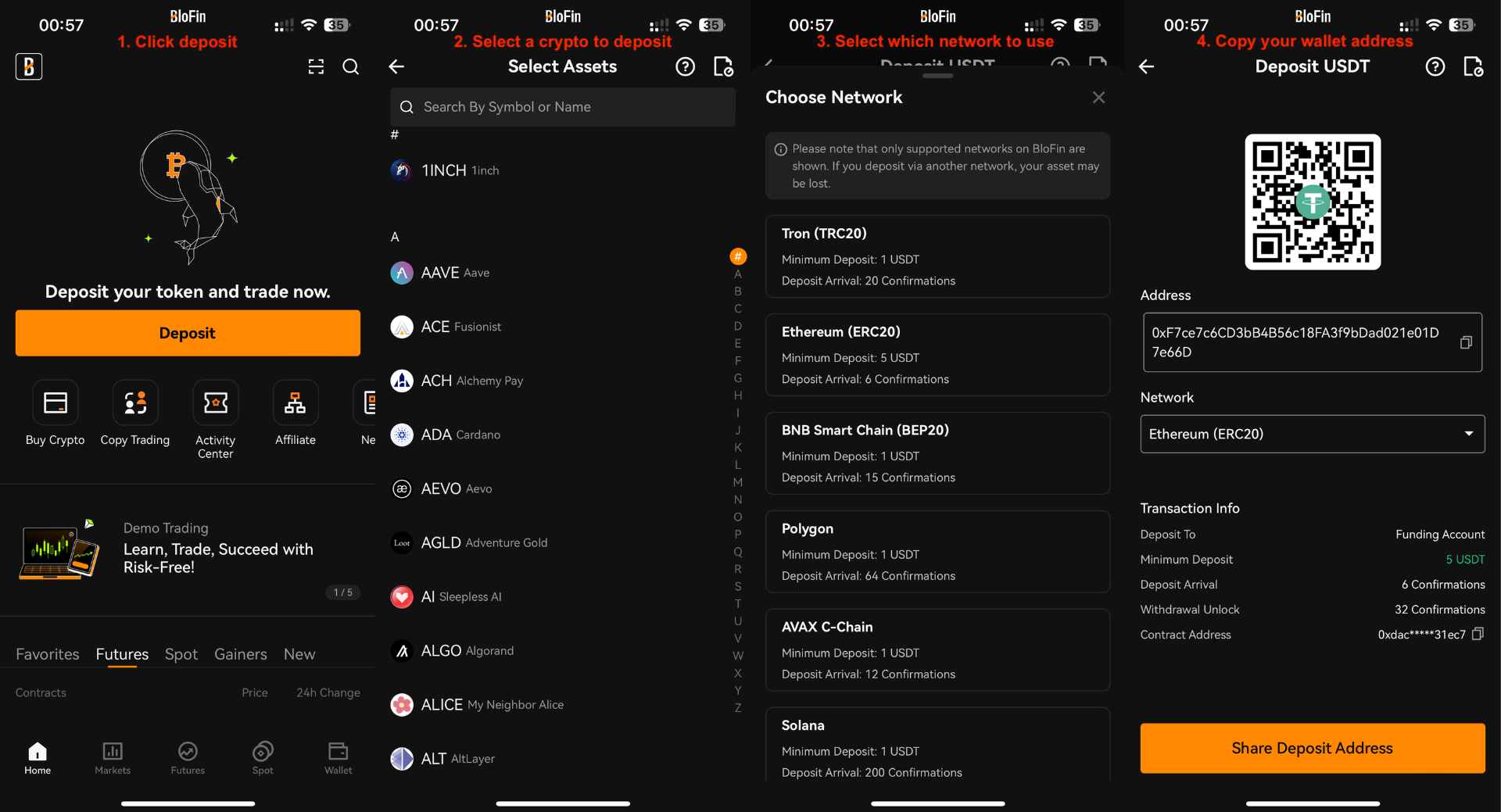
Task: Choose Tron (TRC20) network
Action: (x=937, y=256)
